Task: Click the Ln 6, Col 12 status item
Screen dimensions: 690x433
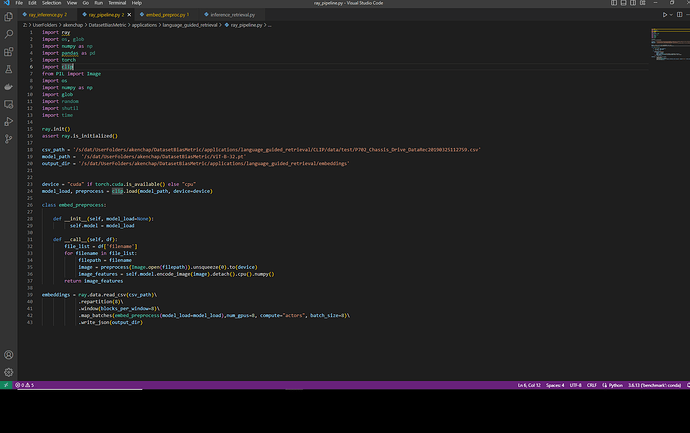Action: tap(529, 385)
